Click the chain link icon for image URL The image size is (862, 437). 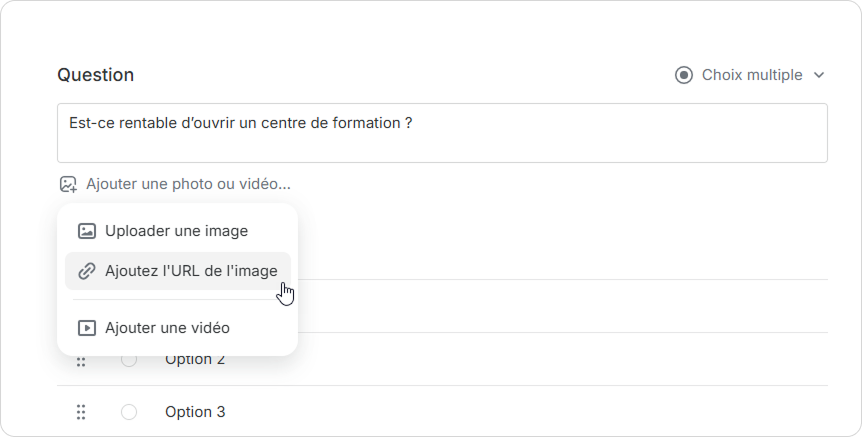[x=87, y=271]
